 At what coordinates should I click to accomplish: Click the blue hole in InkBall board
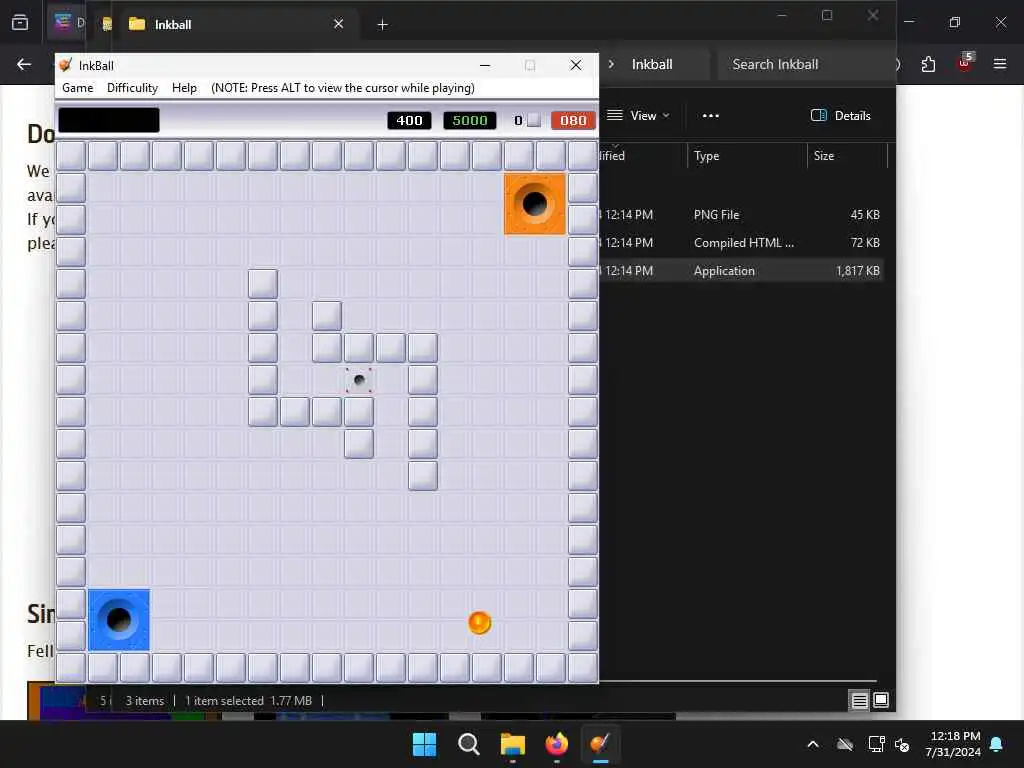[x=119, y=620]
